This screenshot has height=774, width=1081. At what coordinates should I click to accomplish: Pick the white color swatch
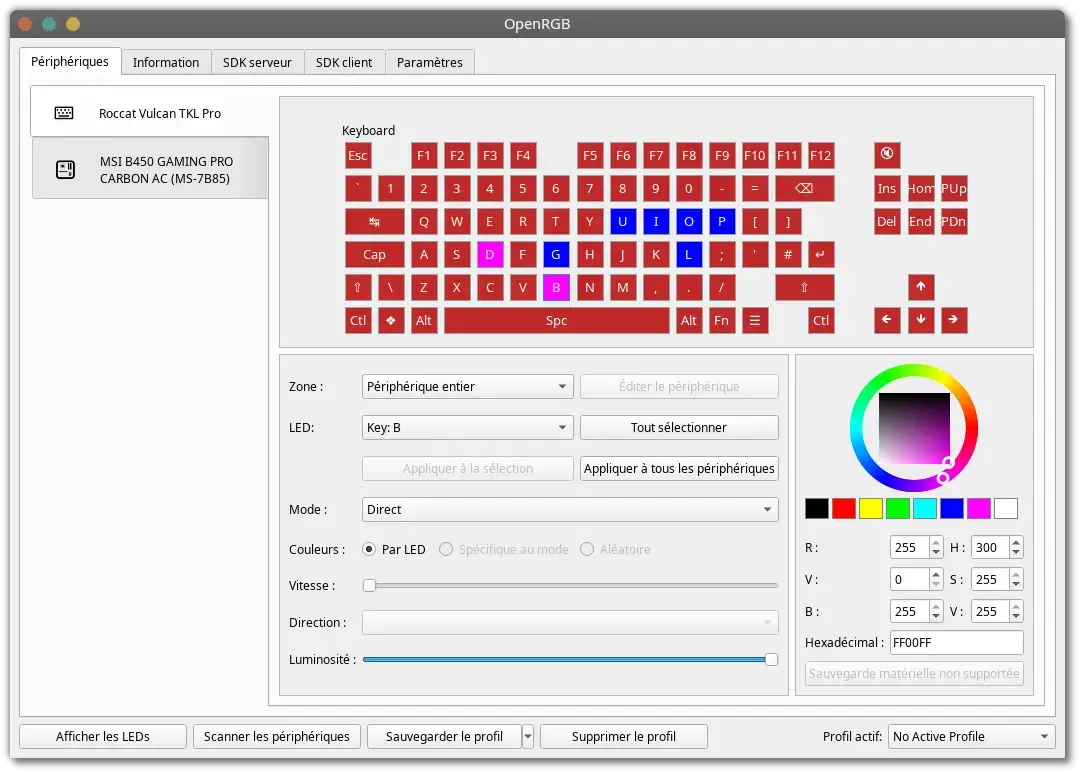pyautogui.click(x=1006, y=509)
